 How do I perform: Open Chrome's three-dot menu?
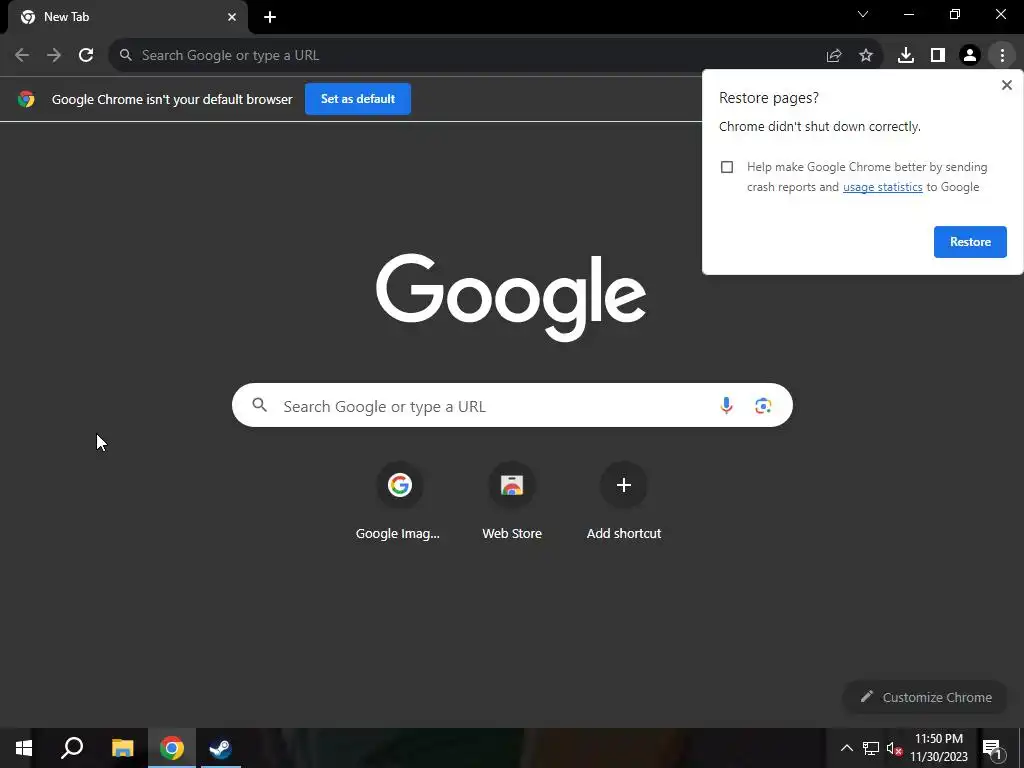tap(1002, 56)
